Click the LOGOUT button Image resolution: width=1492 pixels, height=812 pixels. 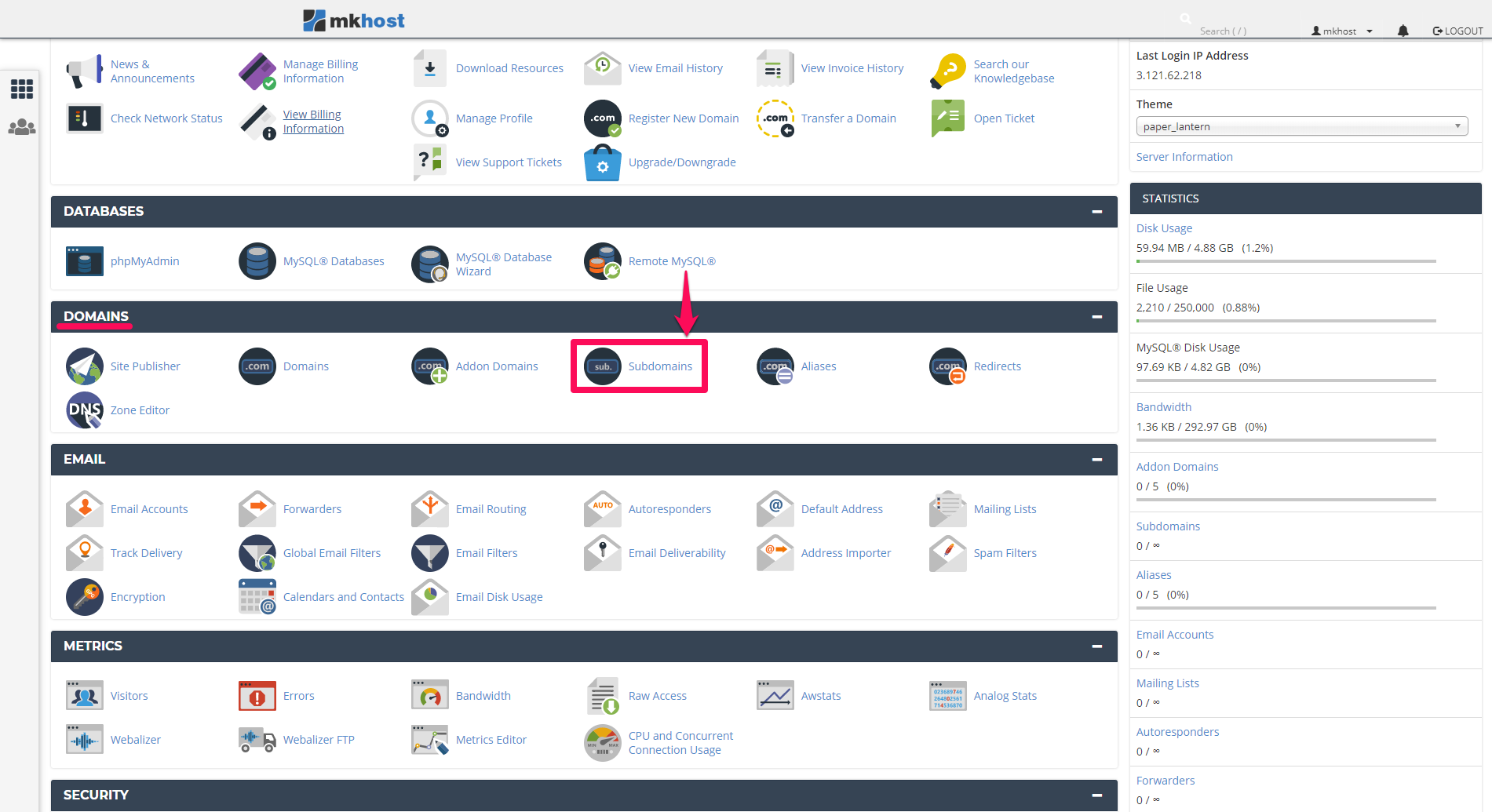point(1457,31)
